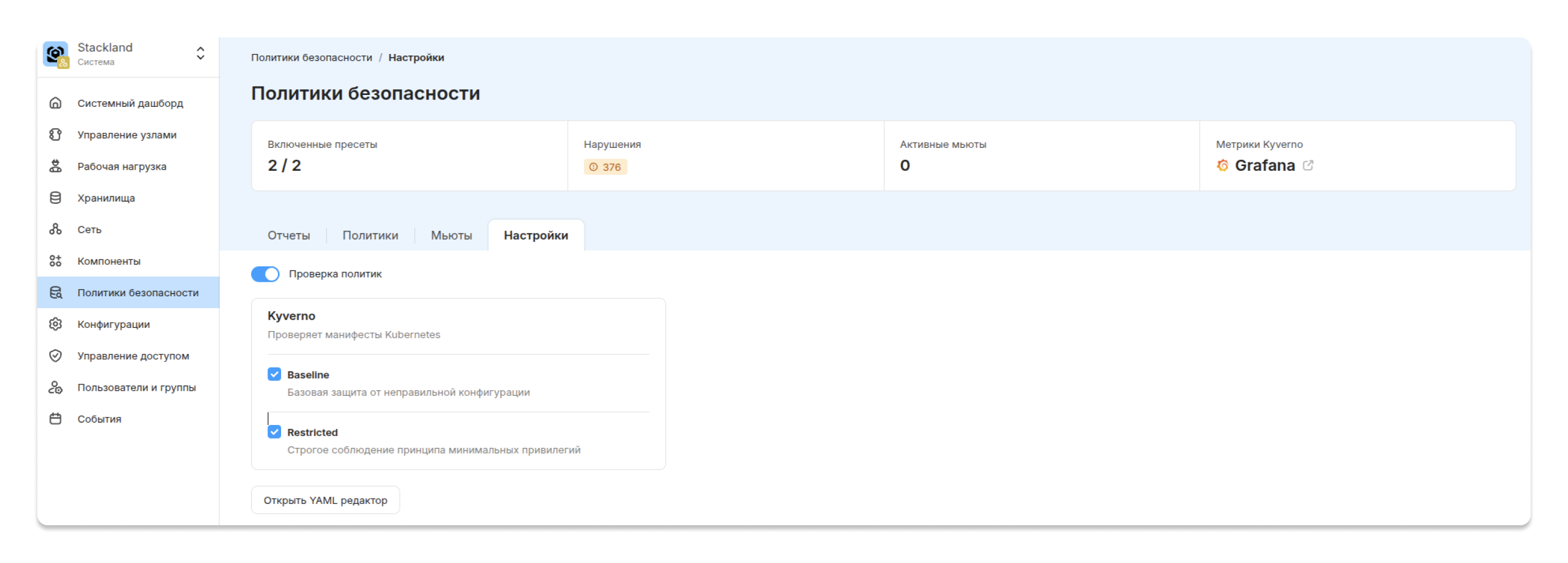Select the Настройки tab

click(536, 236)
